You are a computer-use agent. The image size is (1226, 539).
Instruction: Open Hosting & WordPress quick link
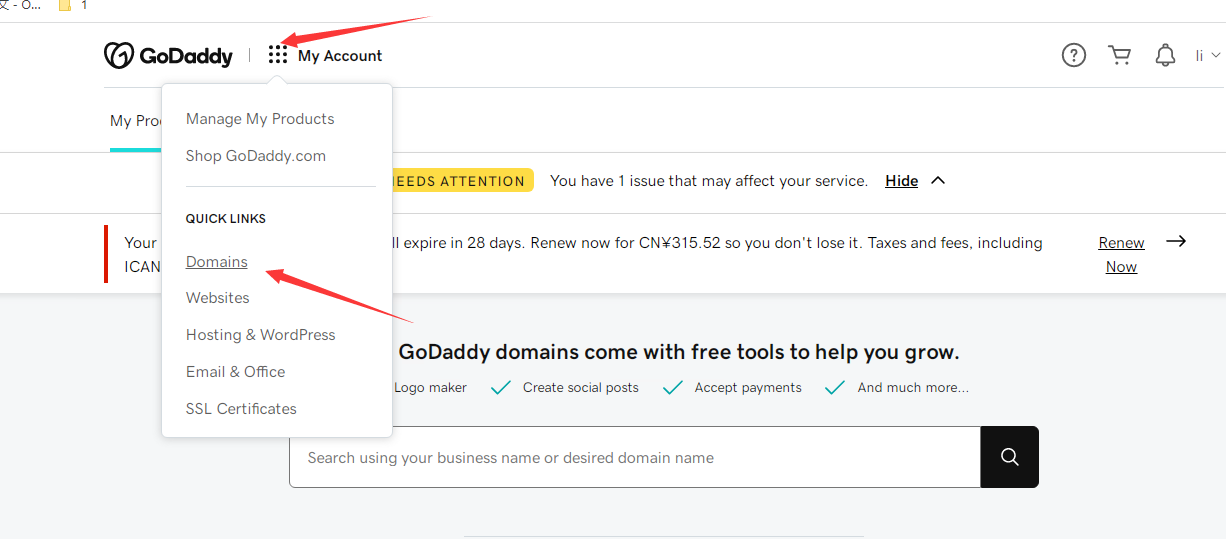261,335
